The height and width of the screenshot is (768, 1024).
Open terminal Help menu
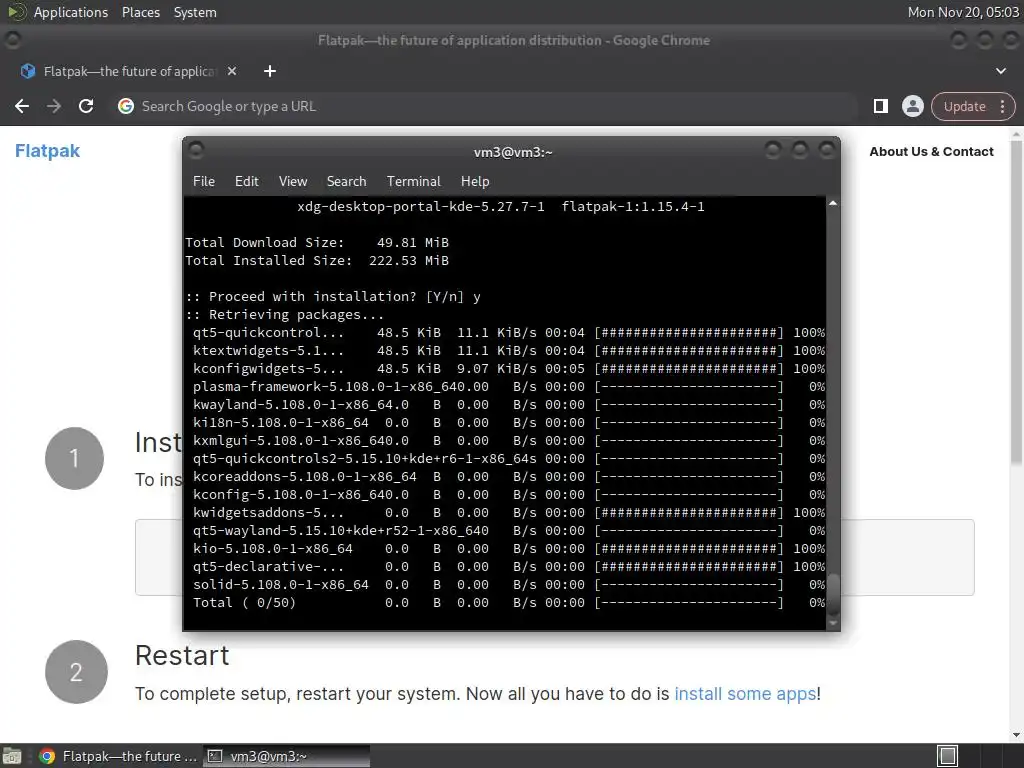pos(475,182)
